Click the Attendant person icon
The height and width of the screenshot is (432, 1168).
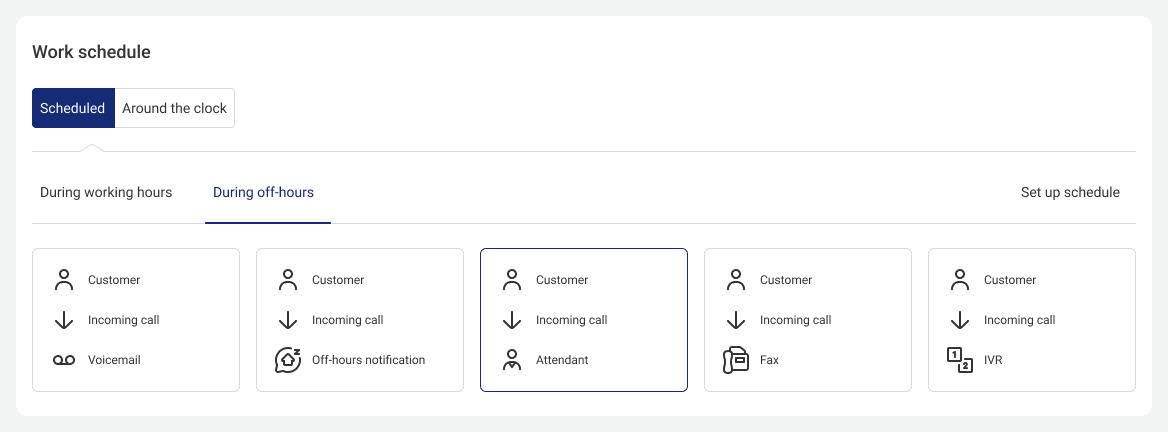(512, 360)
